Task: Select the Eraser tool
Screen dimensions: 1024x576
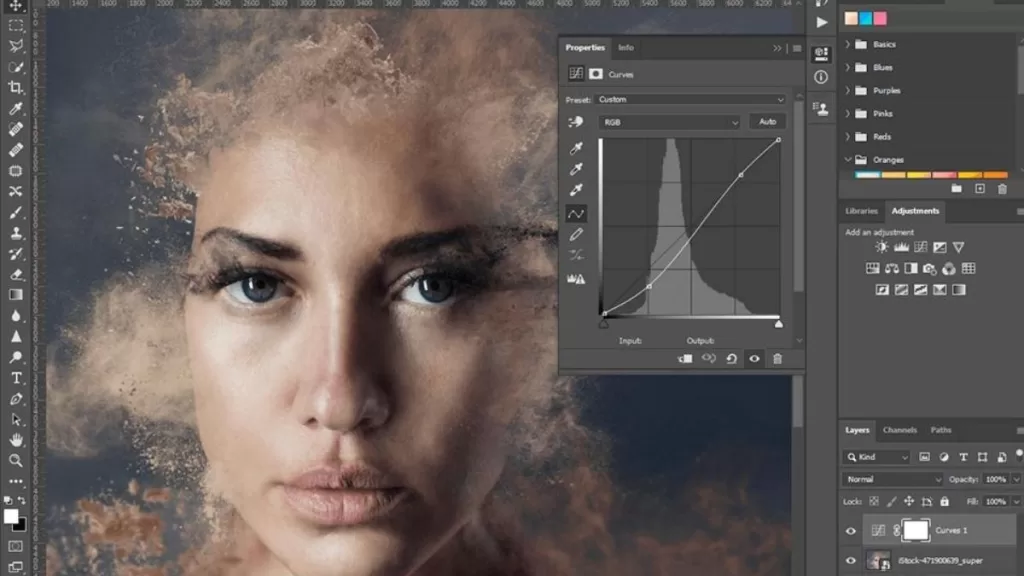Action: [x=16, y=274]
